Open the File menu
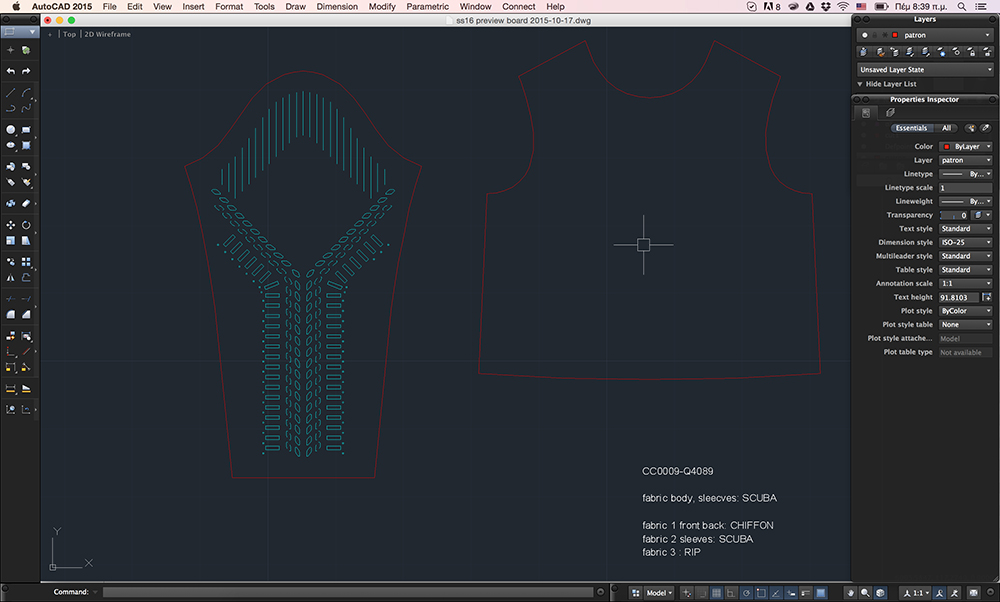Screen dimensions: 1000x602 (x=110, y=6)
